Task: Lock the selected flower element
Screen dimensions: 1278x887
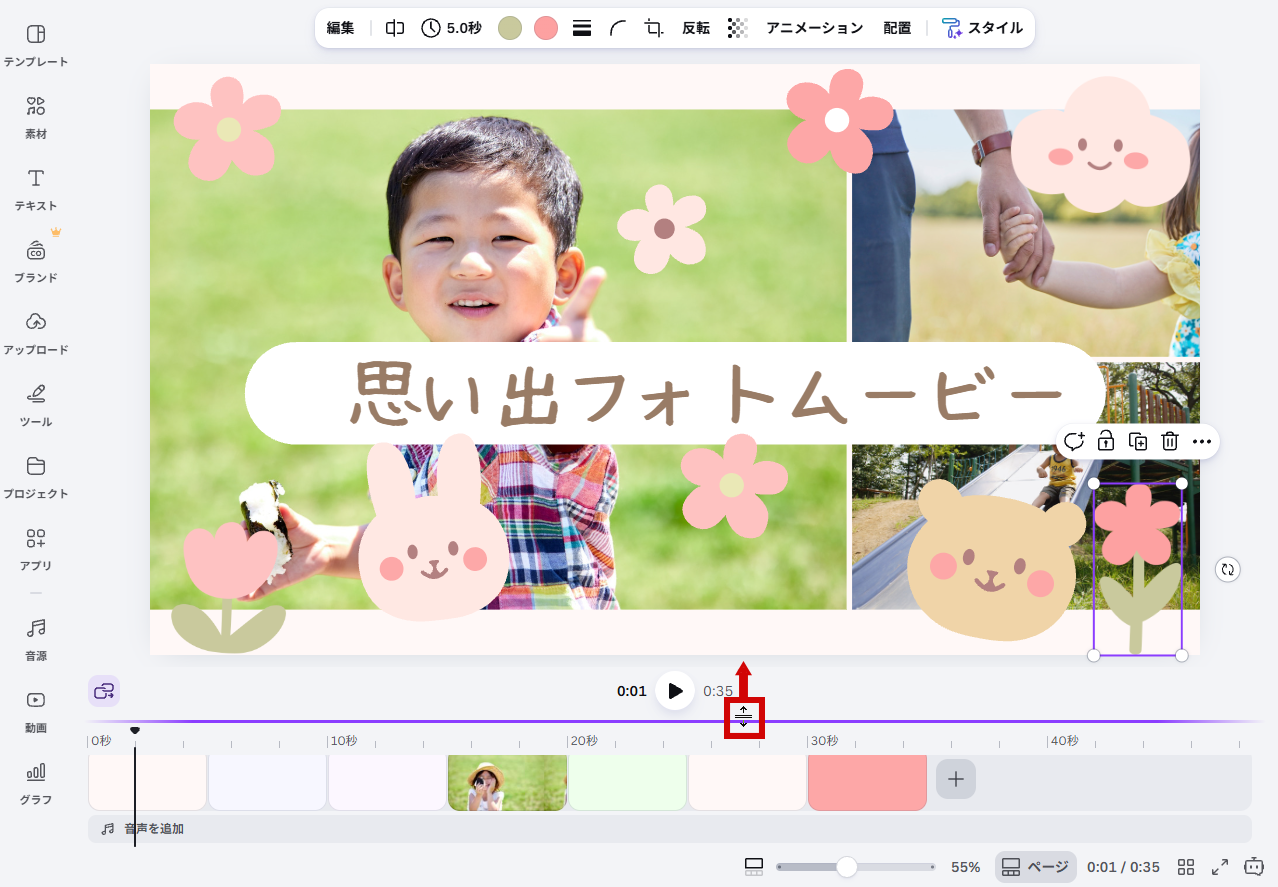Action: tap(1106, 441)
